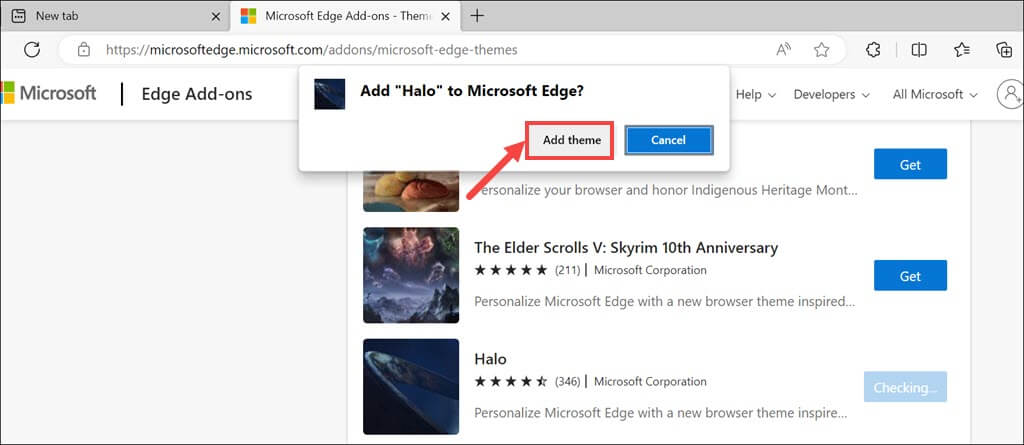Open the Halo theme title
The width and height of the screenshot is (1024, 445).
490,359
